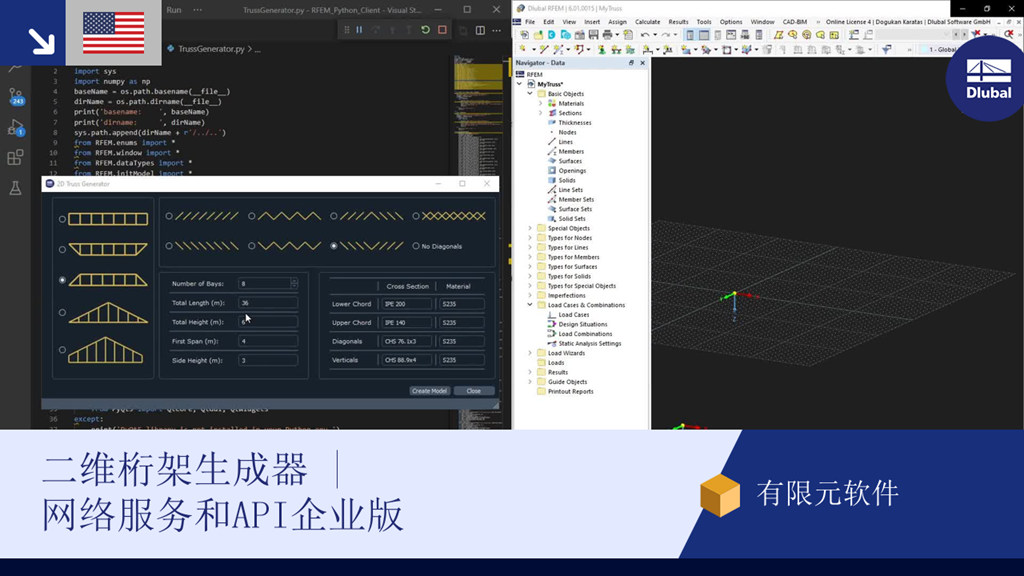Choose the all backslash diagonals pattern
The image size is (1024, 576).
169,246
